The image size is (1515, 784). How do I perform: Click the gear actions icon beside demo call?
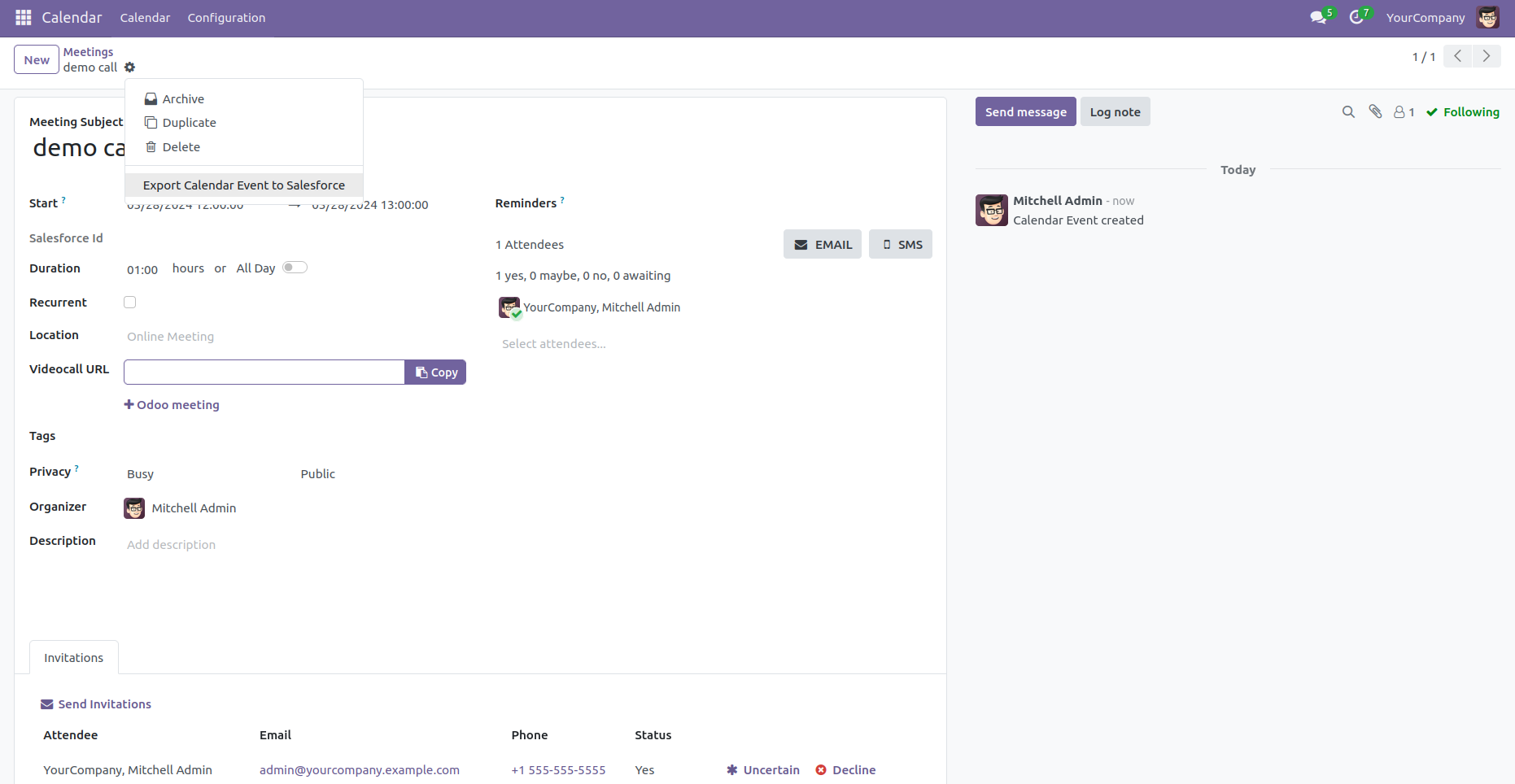(x=130, y=68)
